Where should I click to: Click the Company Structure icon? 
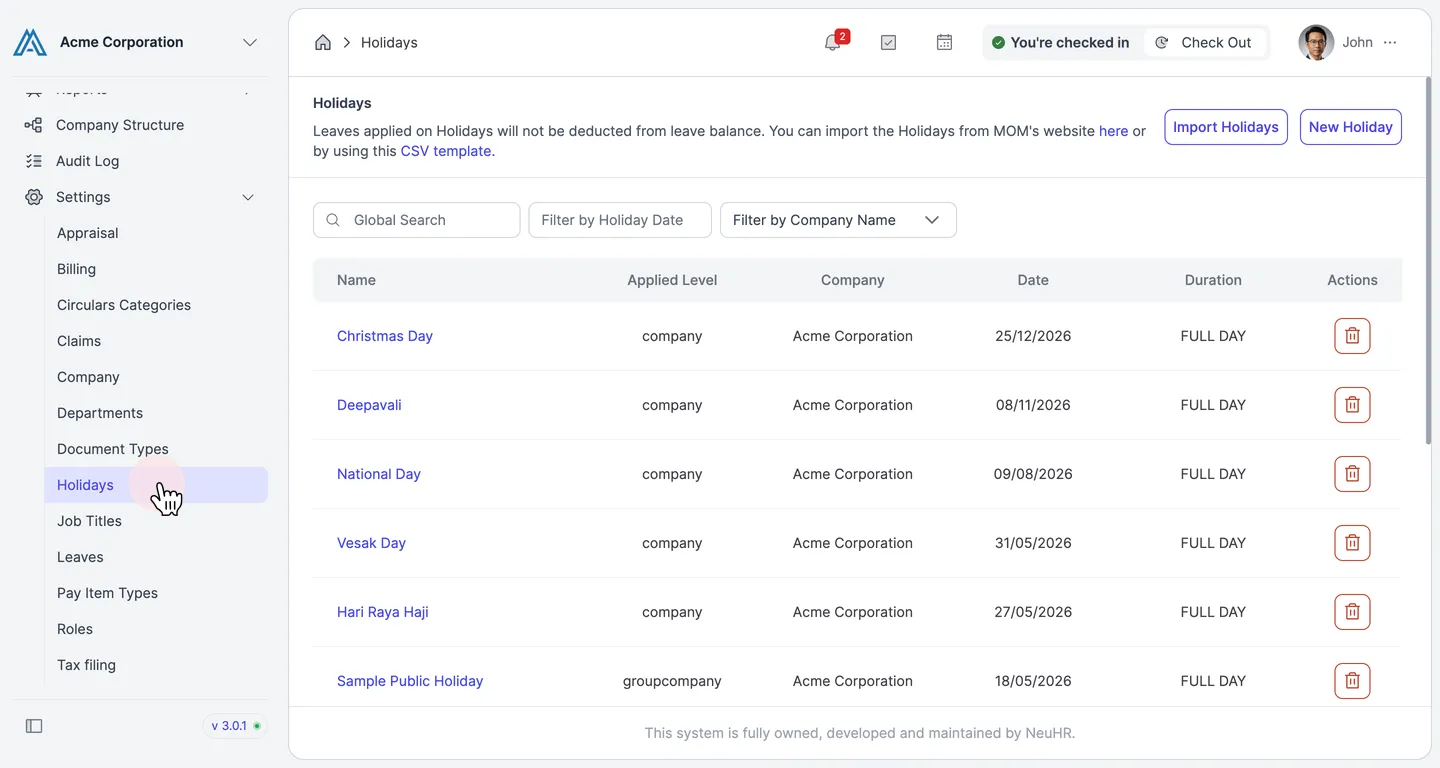pos(34,125)
